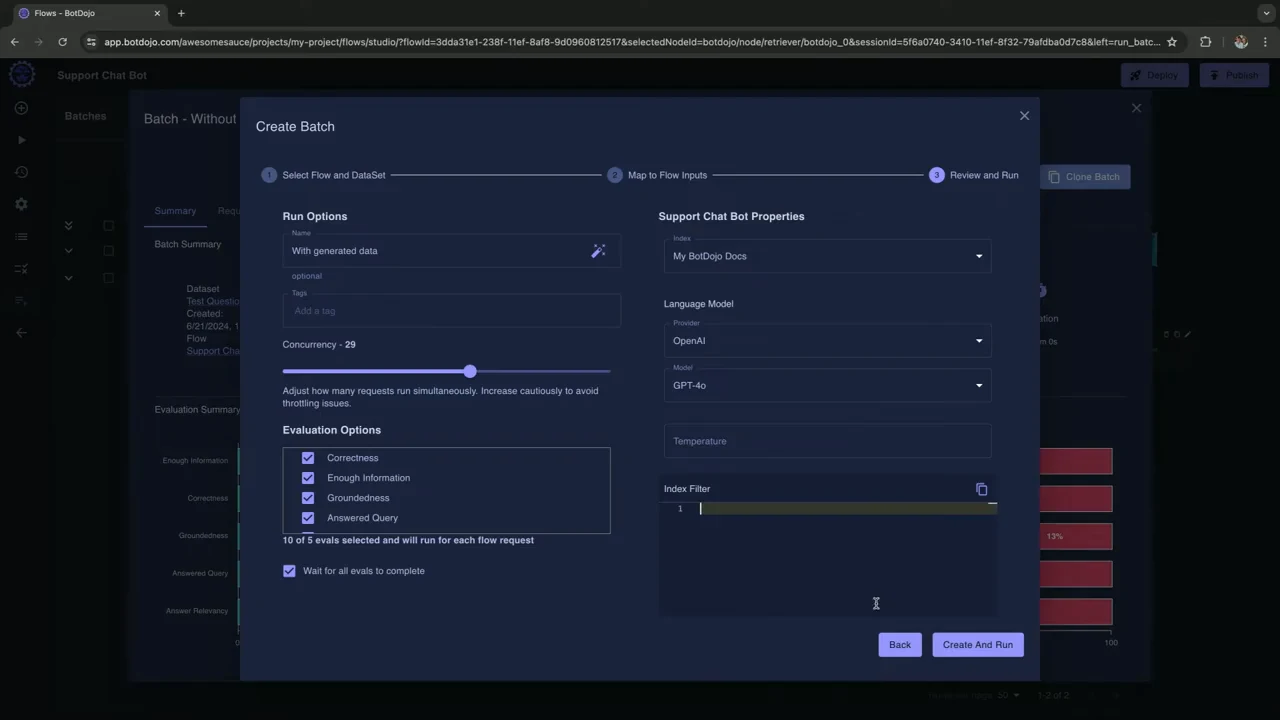Click the magic wand generate name icon
Image resolution: width=1280 pixels, height=720 pixels.
598,251
